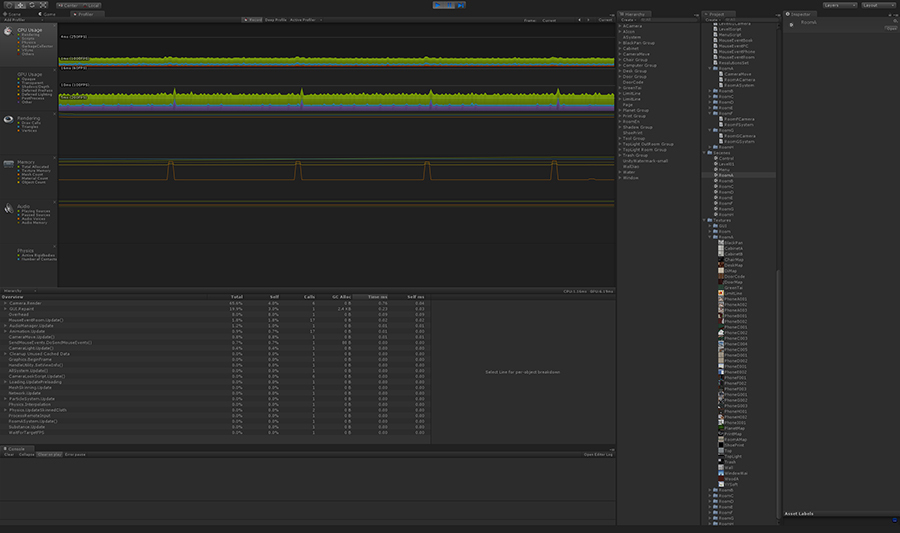Screen dimensions: 900x533
Task: Collapse the RoomA scripts folder
Action: point(710,68)
